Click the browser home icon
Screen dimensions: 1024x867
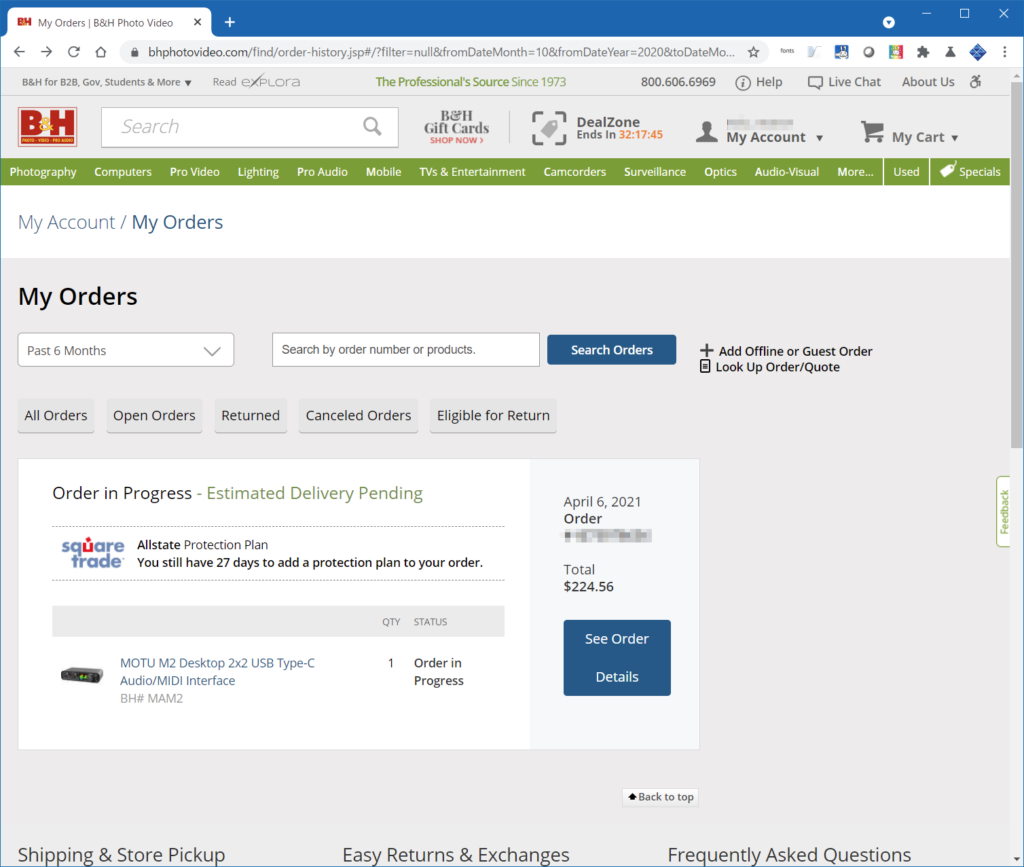coord(101,52)
